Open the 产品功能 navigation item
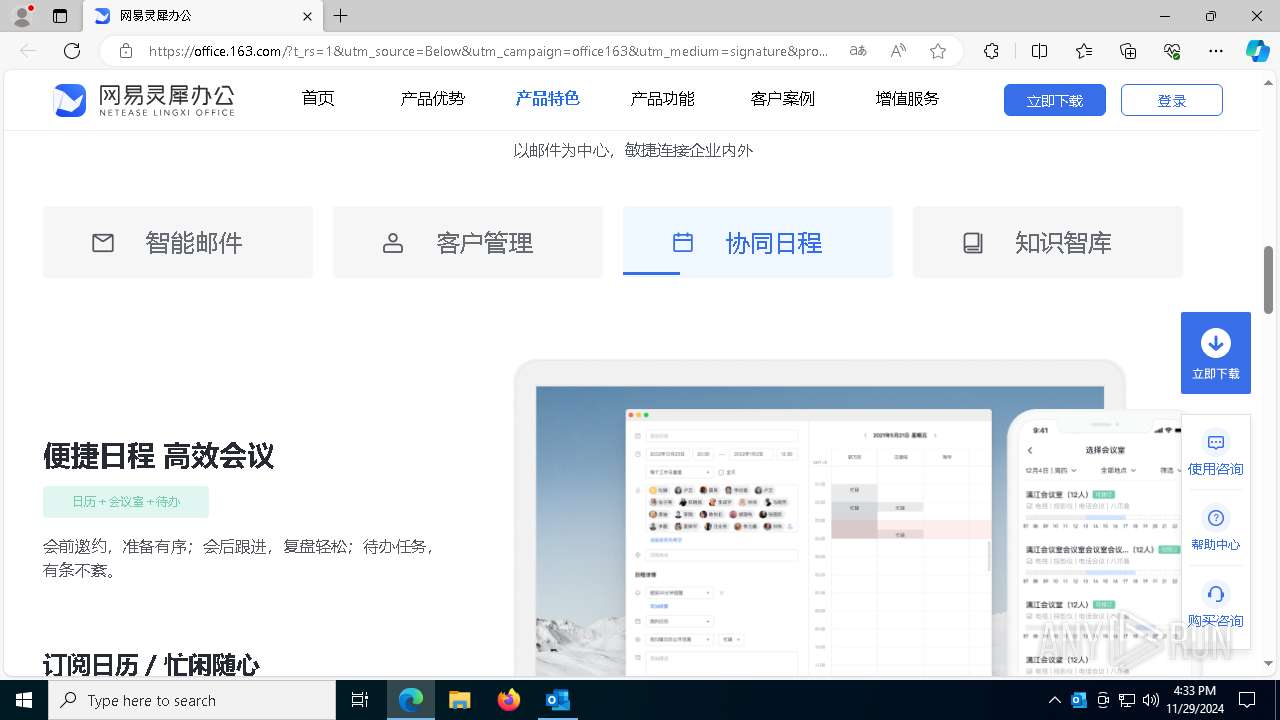The width and height of the screenshot is (1280, 720). click(x=662, y=98)
